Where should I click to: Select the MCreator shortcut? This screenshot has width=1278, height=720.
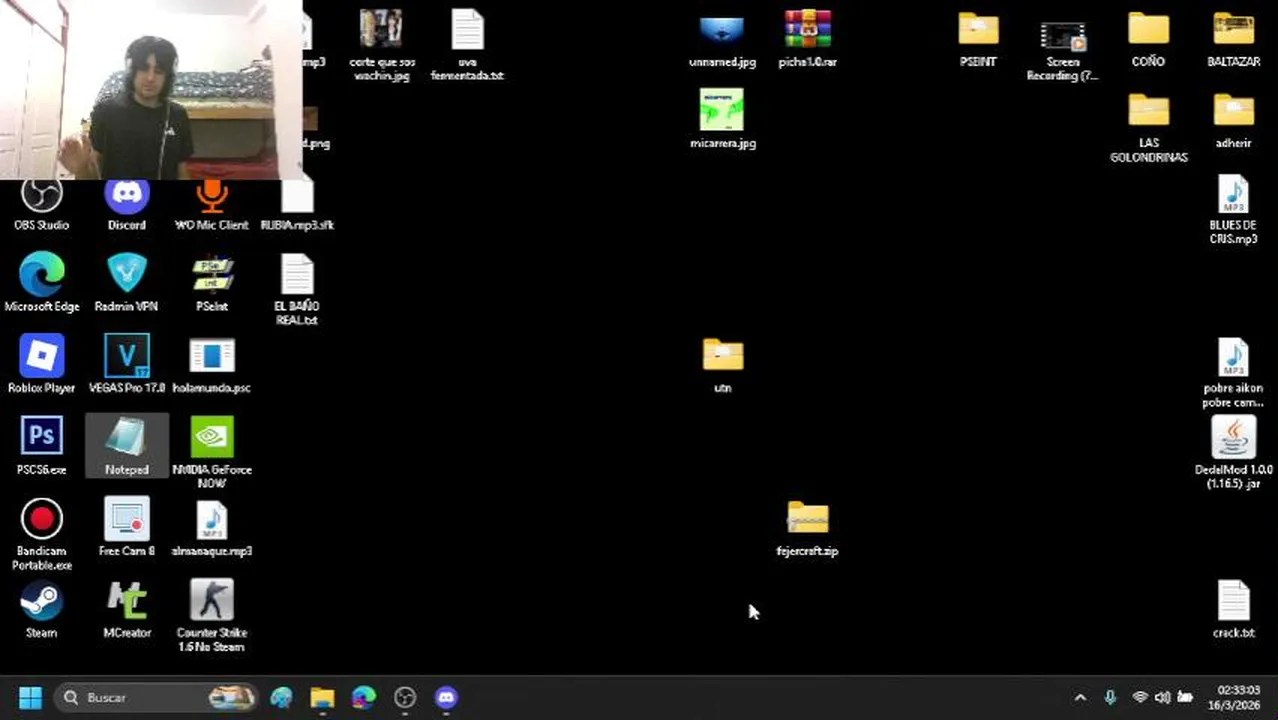click(x=126, y=610)
